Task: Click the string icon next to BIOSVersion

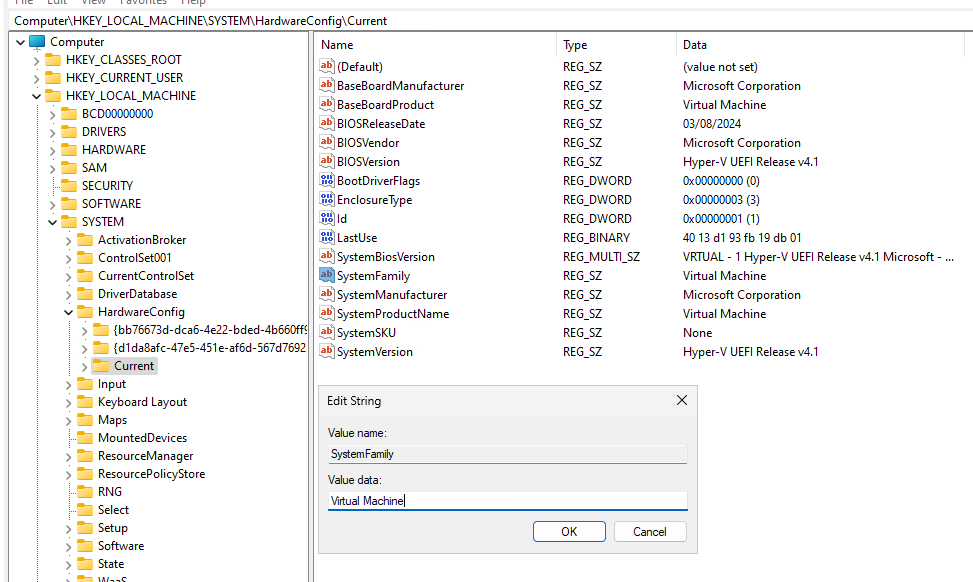Action: [326, 161]
